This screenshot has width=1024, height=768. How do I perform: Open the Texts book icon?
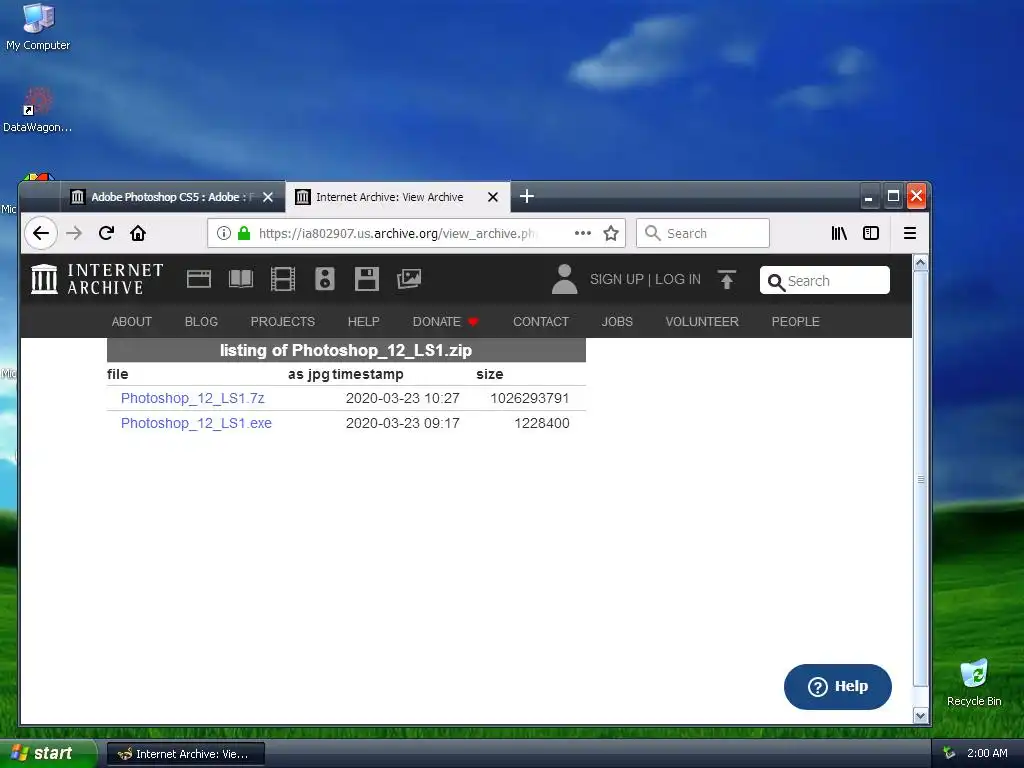tap(241, 279)
